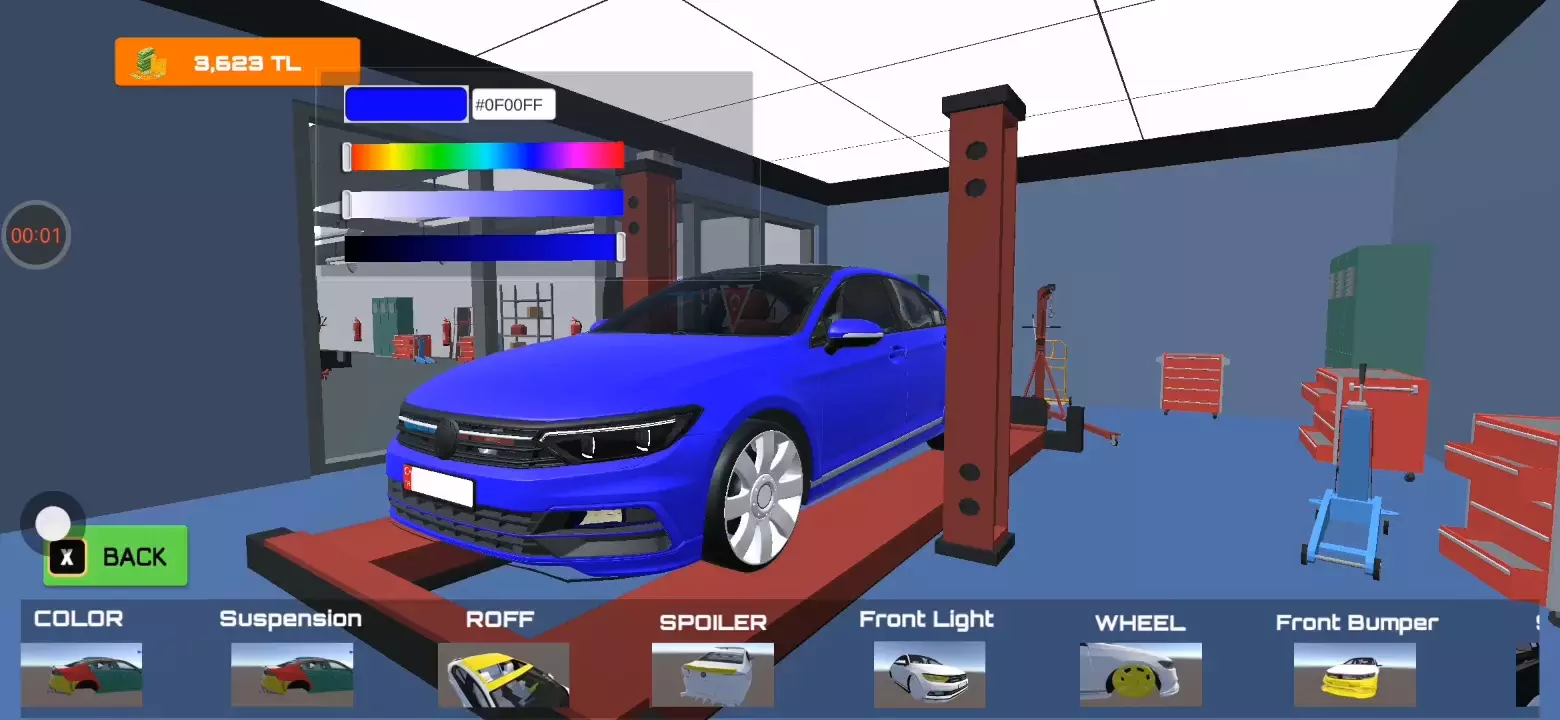Tap the white joystick control knob
Viewport: 1560px width, 720px height.
[52, 523]
